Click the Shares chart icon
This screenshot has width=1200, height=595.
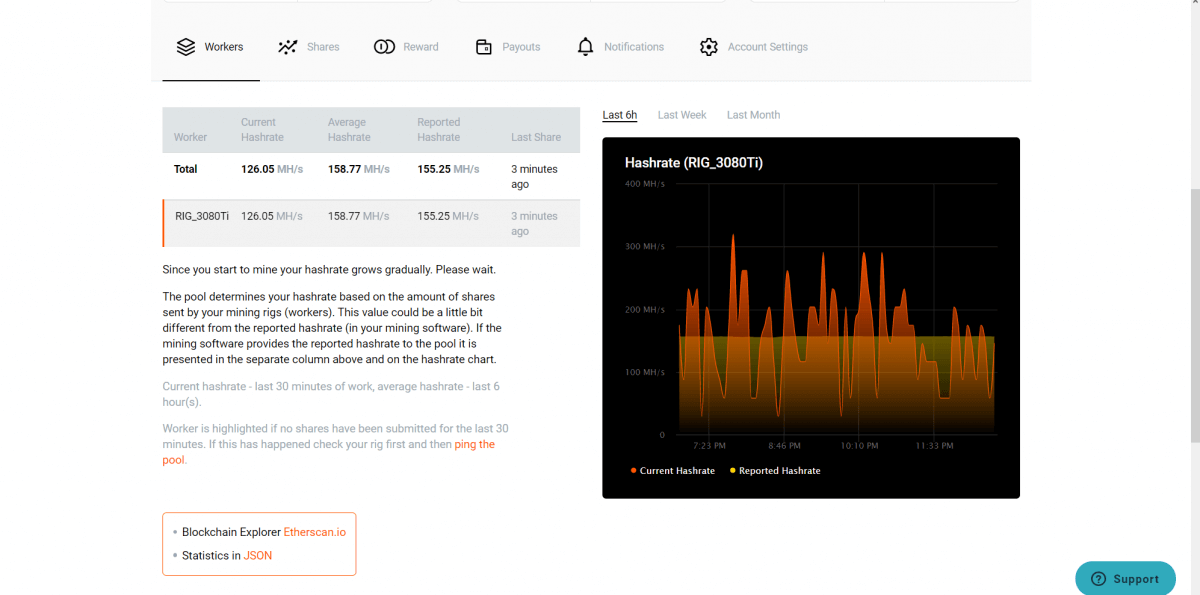tap(288, 47)
